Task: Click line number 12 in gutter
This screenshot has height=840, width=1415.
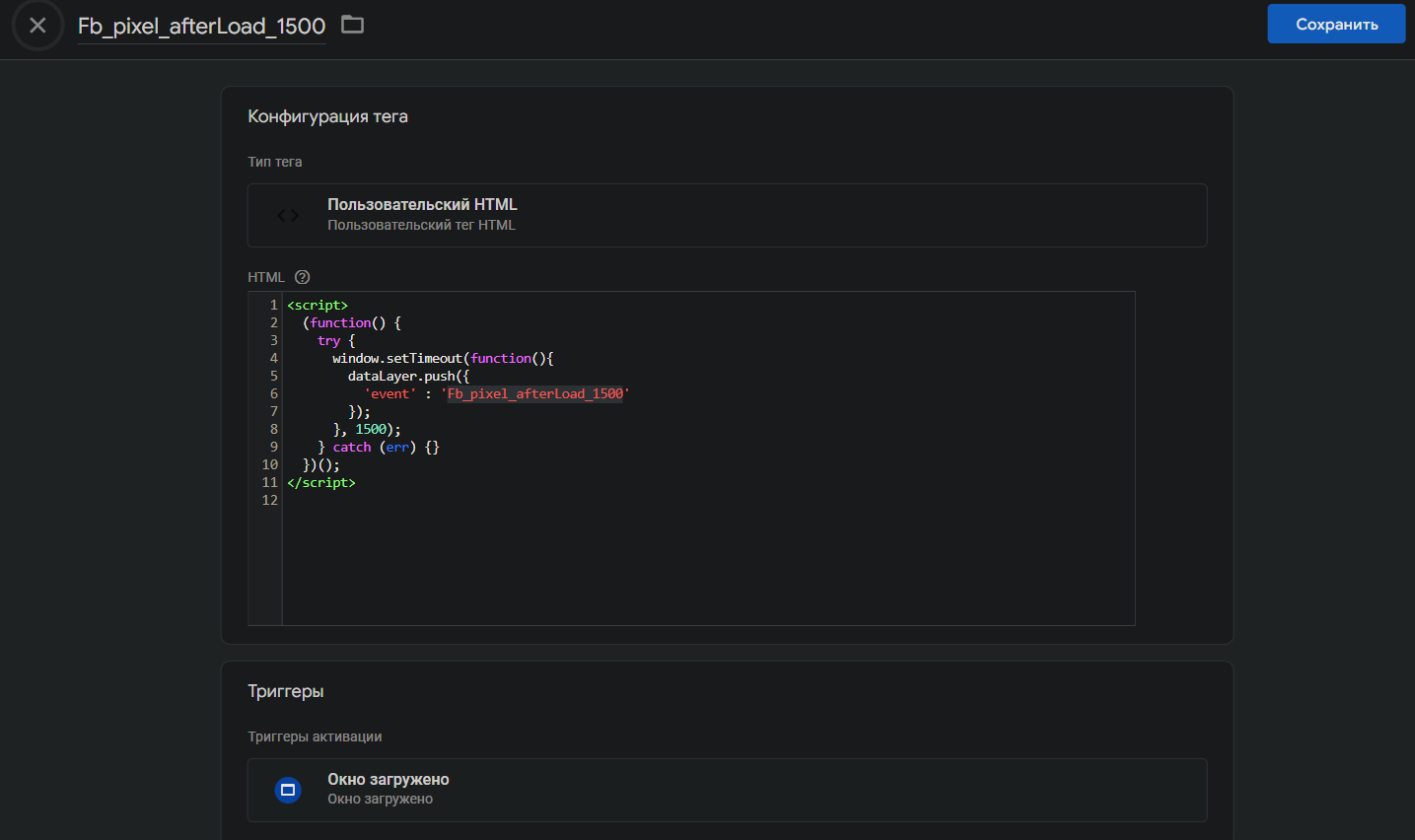Action: tap(269, 501)
